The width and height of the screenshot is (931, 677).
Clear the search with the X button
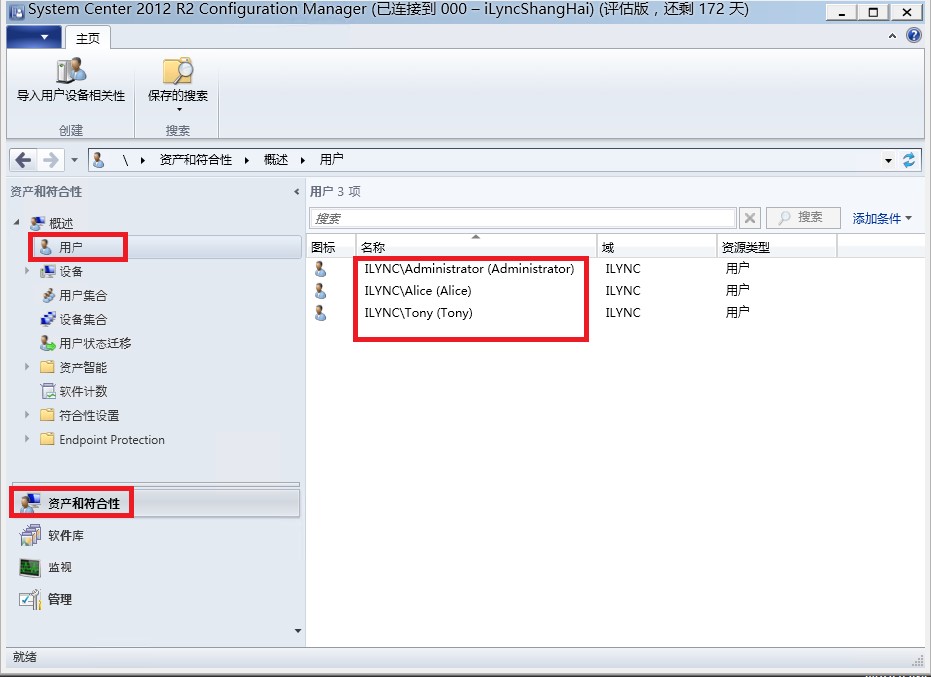point(750,219)
